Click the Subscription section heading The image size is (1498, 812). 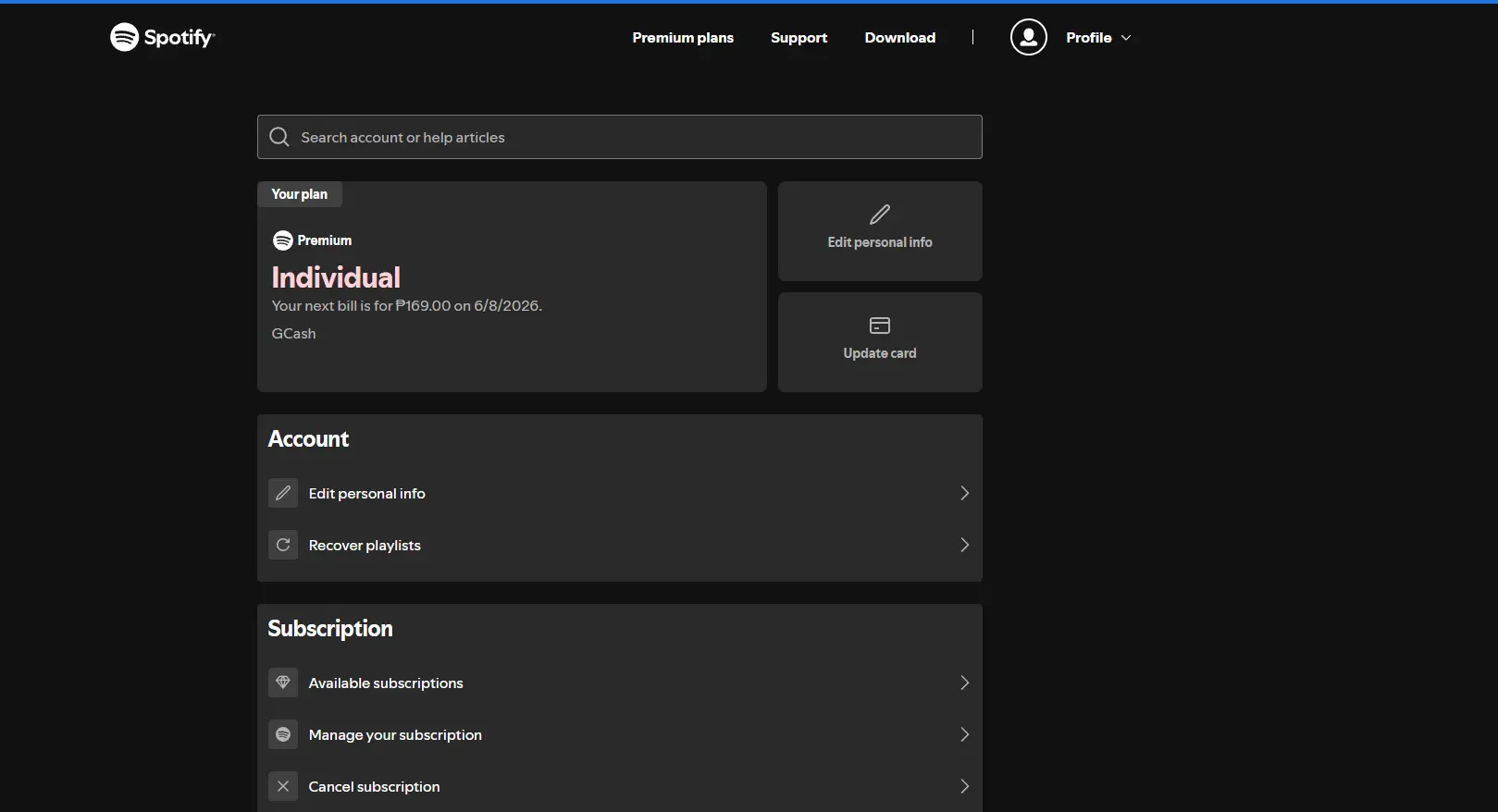click(330, 629)
